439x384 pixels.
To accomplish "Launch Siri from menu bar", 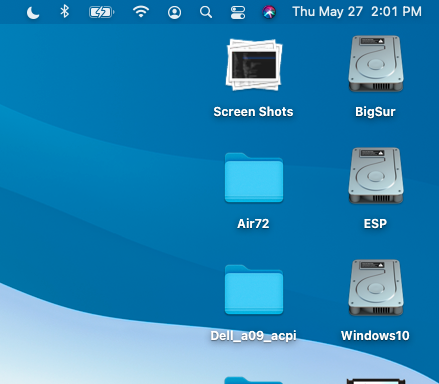I will click(269, 13).
